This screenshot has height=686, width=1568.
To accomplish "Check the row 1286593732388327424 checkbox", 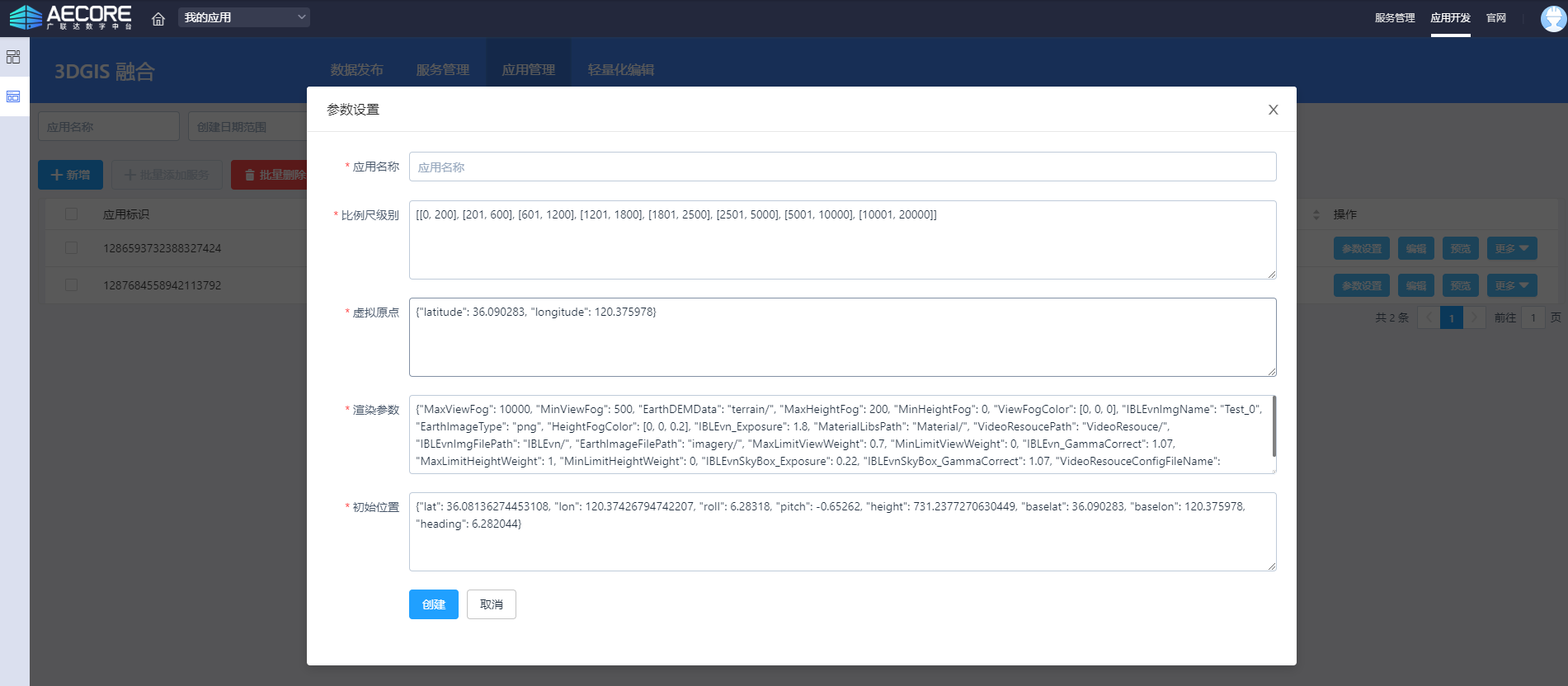I will click(72, 248).
